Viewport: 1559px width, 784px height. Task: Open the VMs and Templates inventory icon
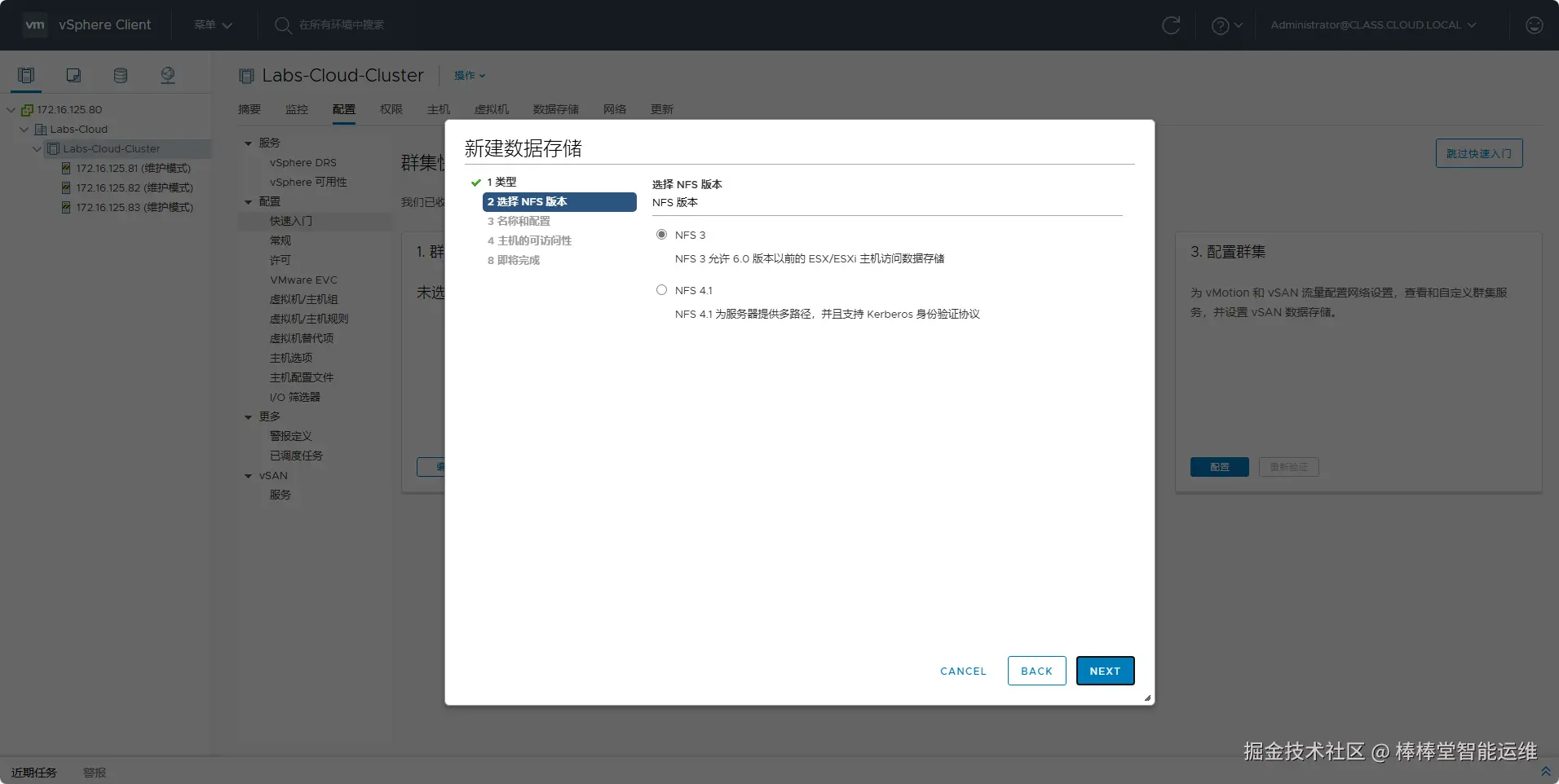pyautogui.click(x=73, y=76)
